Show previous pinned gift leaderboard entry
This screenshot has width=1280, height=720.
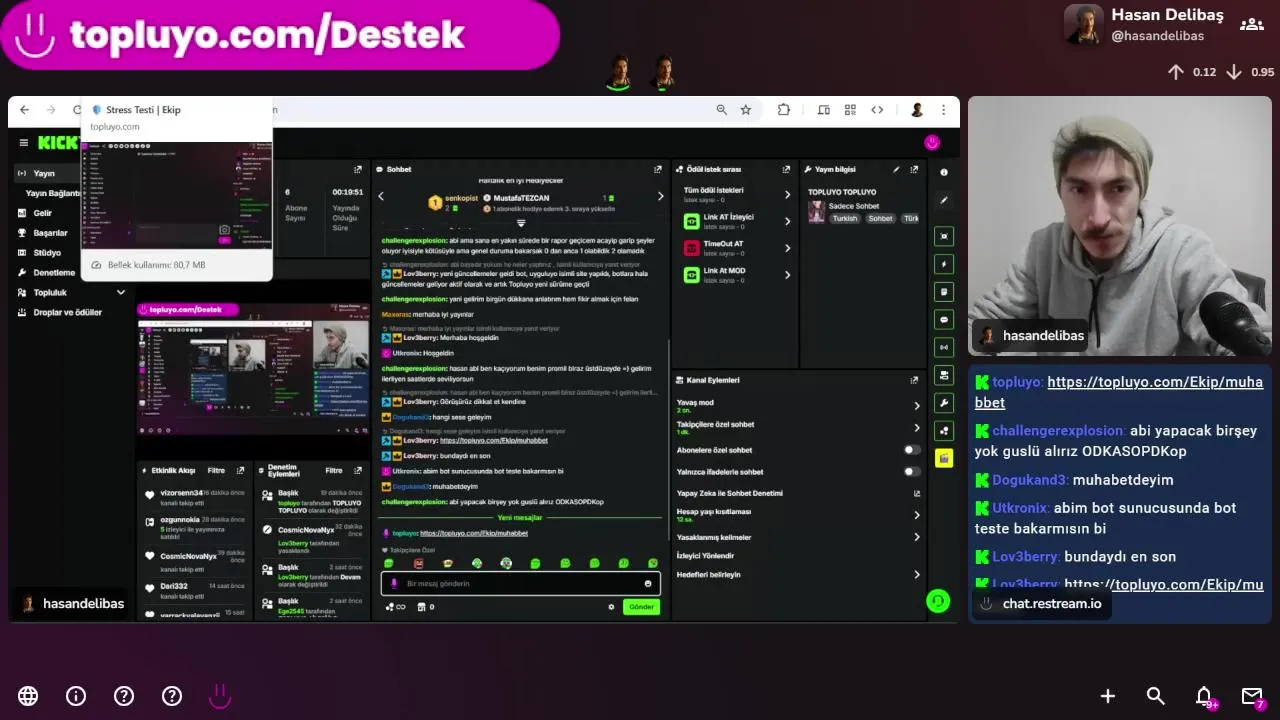pyautogui.click(x=381, y=197)
